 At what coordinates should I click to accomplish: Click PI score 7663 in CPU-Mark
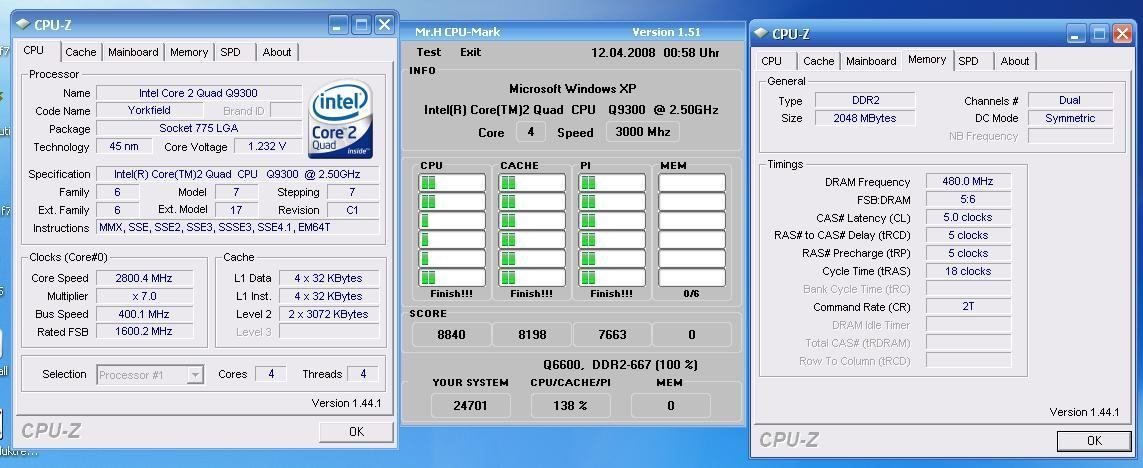(x=612, y=335)
